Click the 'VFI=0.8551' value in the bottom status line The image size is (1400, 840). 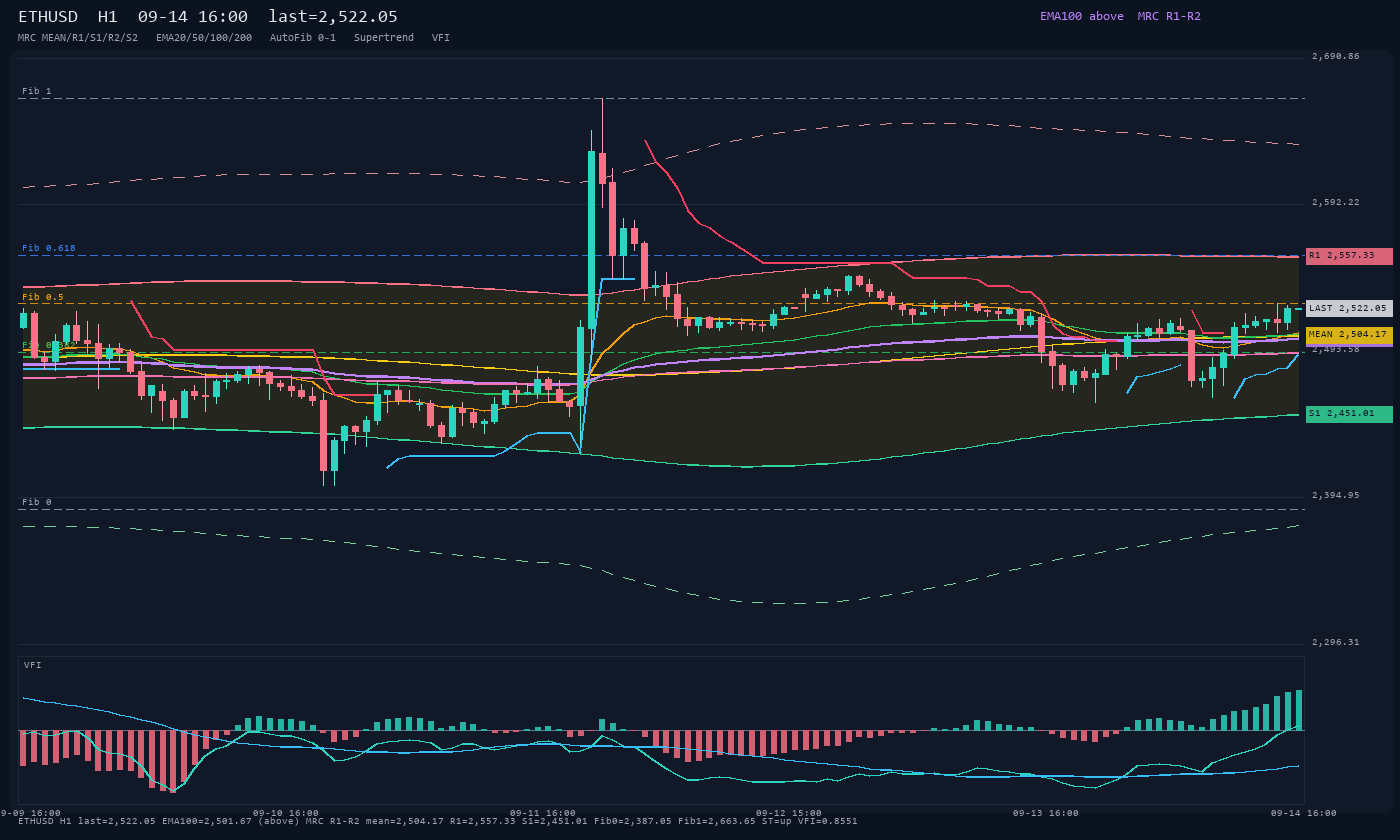pyautogui.click(x=825, y=821)
